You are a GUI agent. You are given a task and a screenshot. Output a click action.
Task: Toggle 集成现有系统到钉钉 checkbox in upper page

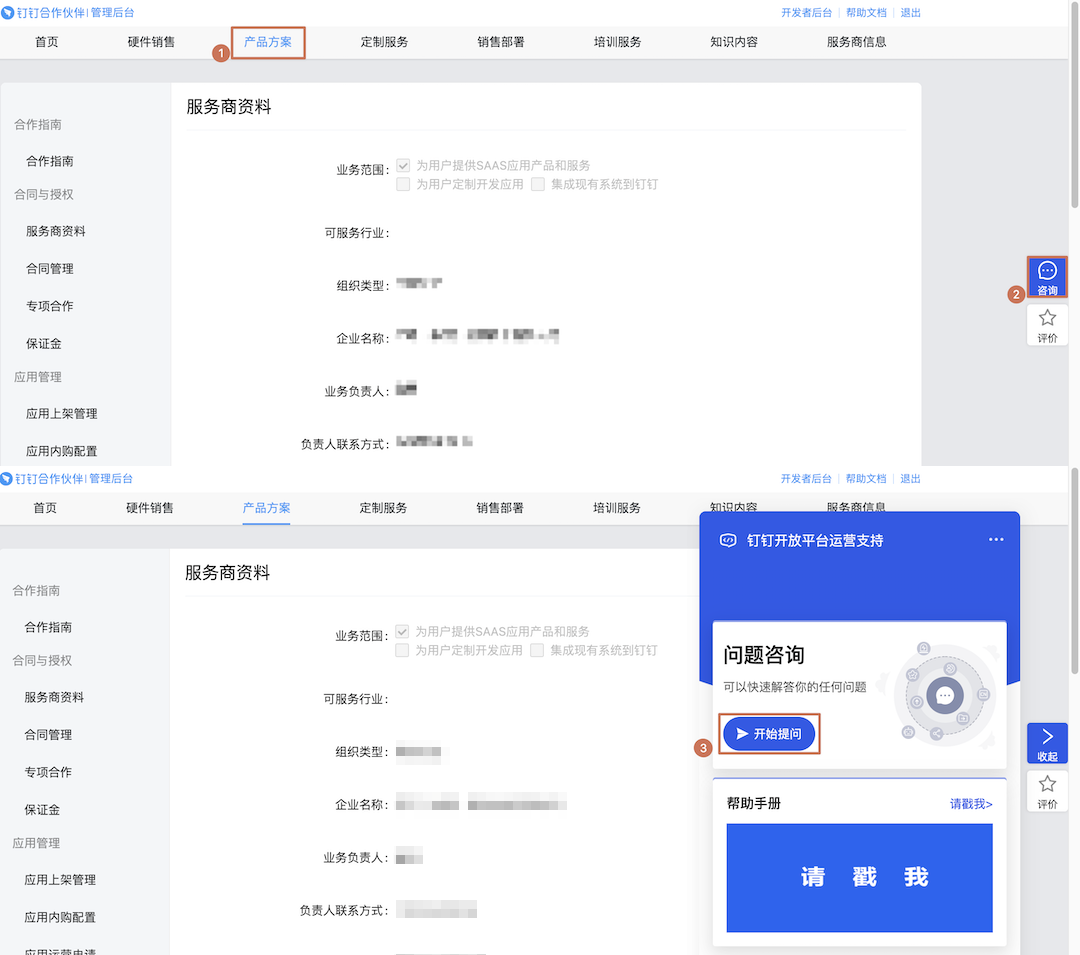coord(538,184)
